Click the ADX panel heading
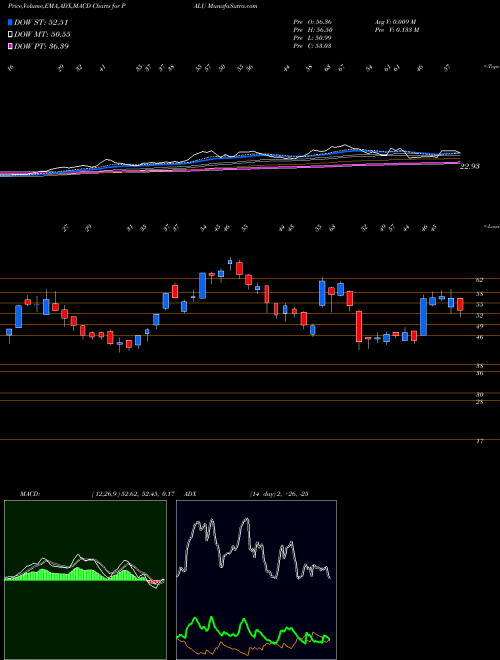The height and width of the screenshot is (660, 500). (x=190, y=494)
